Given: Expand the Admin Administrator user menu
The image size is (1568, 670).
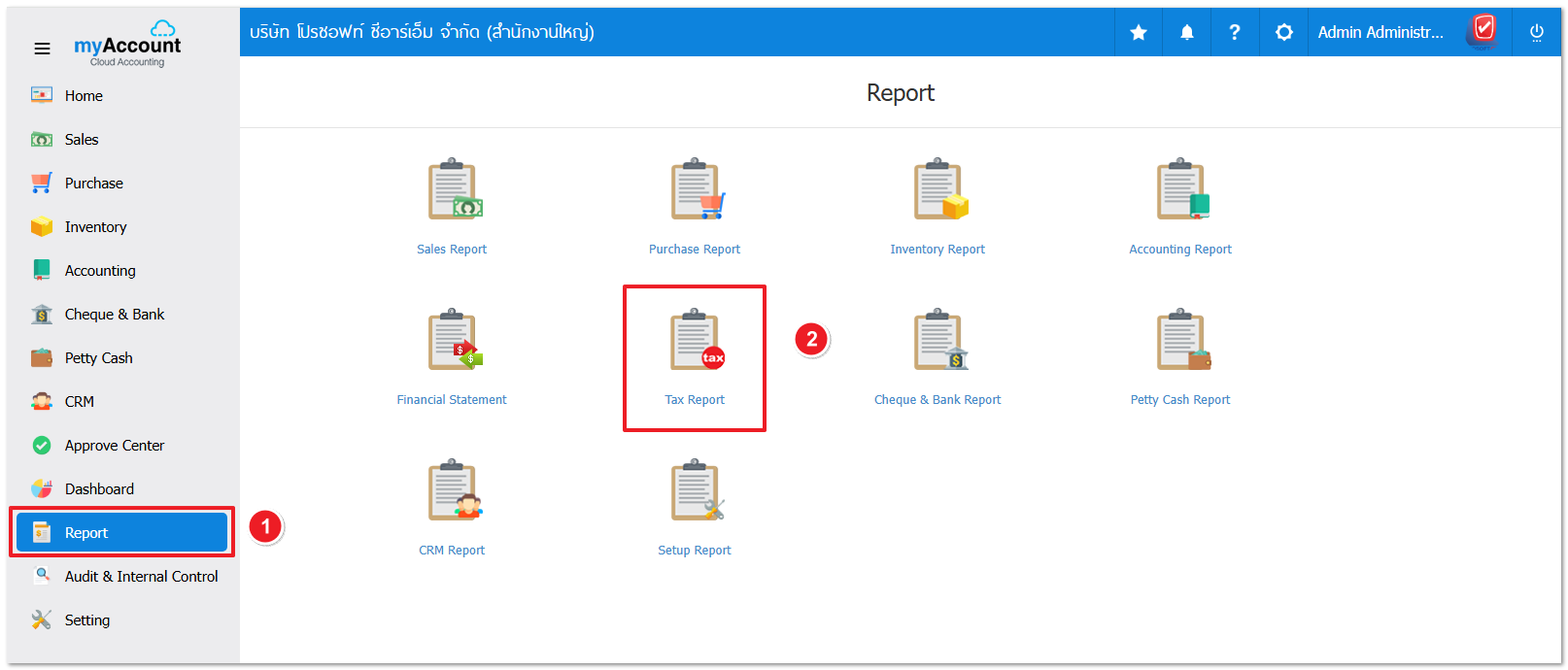Looking at the screenshot, I should tap(1381, 33).
